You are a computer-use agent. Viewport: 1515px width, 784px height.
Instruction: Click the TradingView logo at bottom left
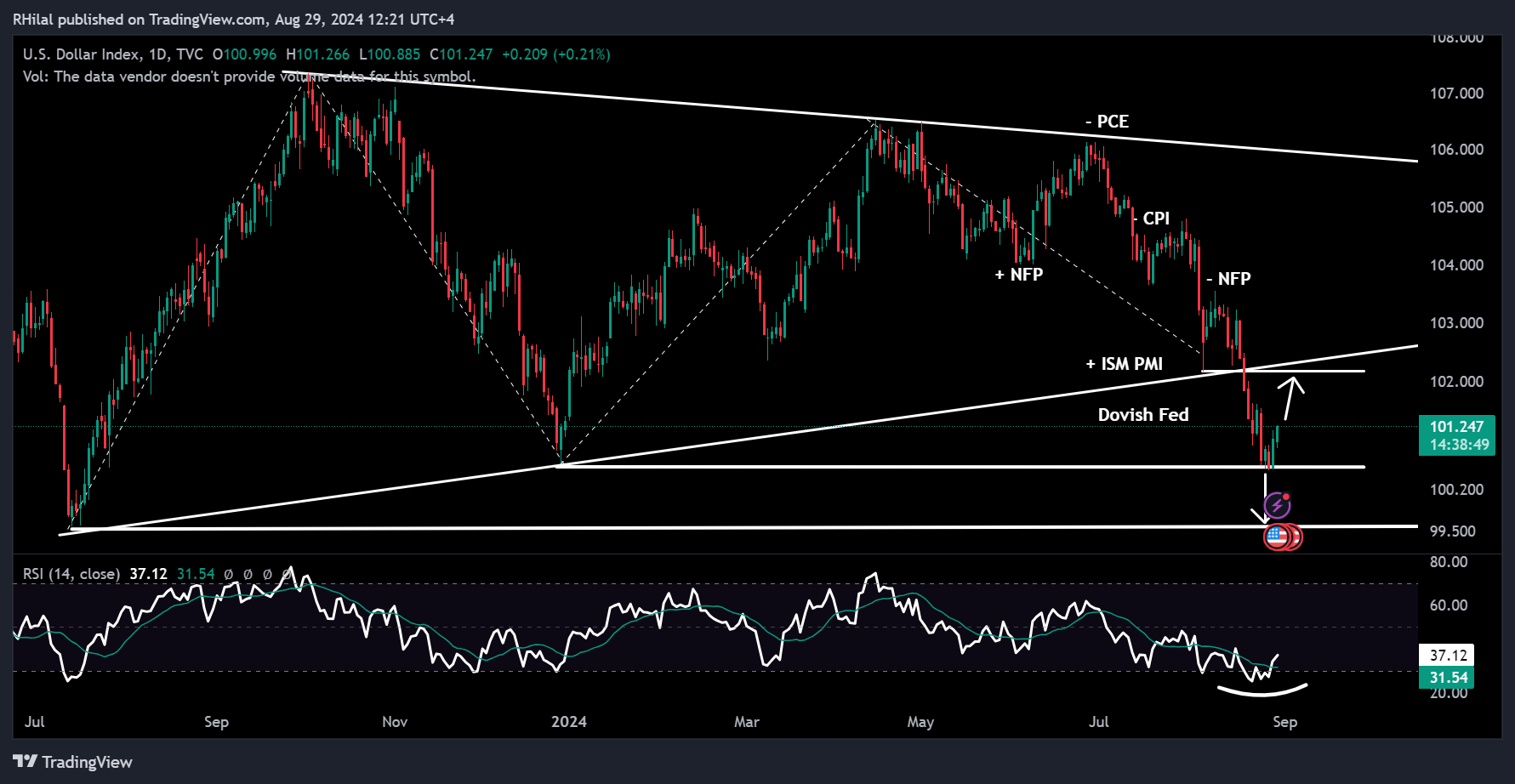click(73, 762)
